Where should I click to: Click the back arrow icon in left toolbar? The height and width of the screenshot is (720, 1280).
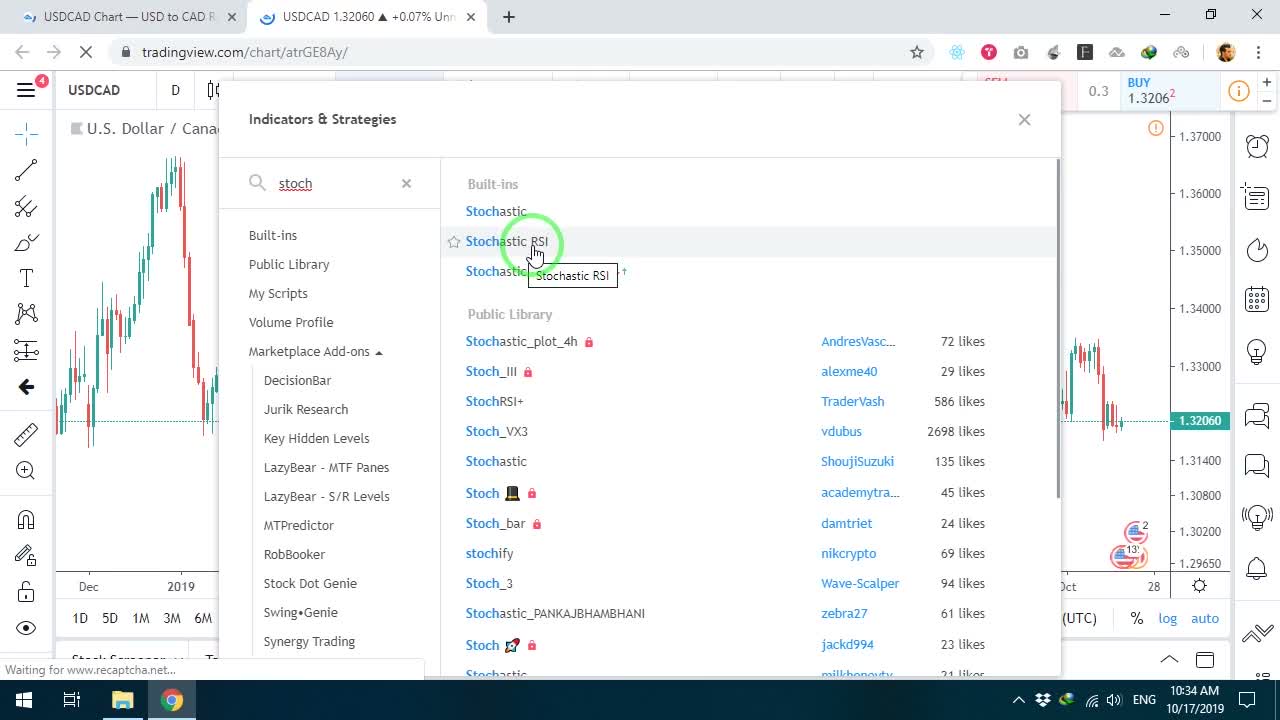[x=26, y=387]
